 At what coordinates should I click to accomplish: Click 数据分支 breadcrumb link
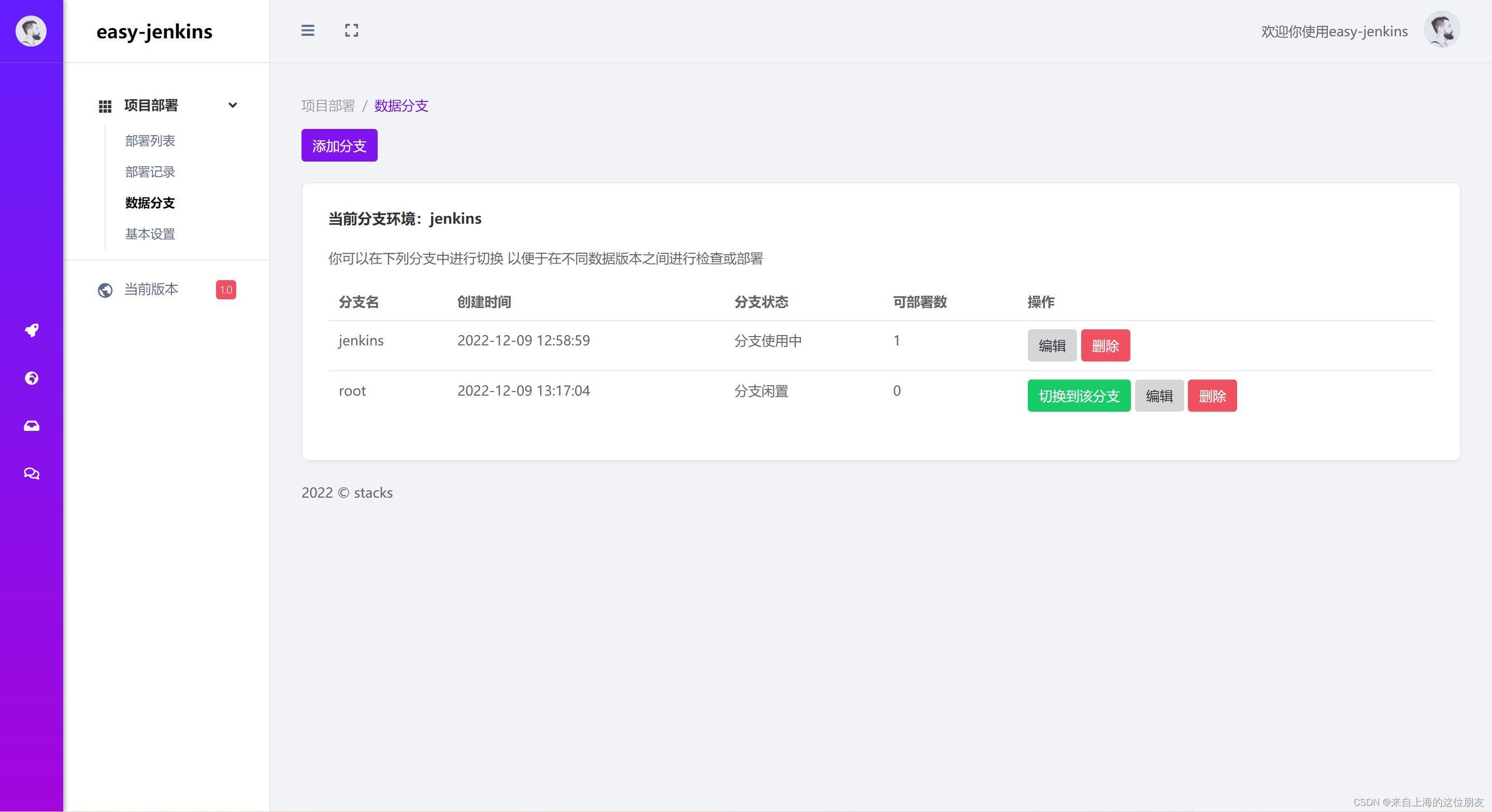click(x=401, y=106)
